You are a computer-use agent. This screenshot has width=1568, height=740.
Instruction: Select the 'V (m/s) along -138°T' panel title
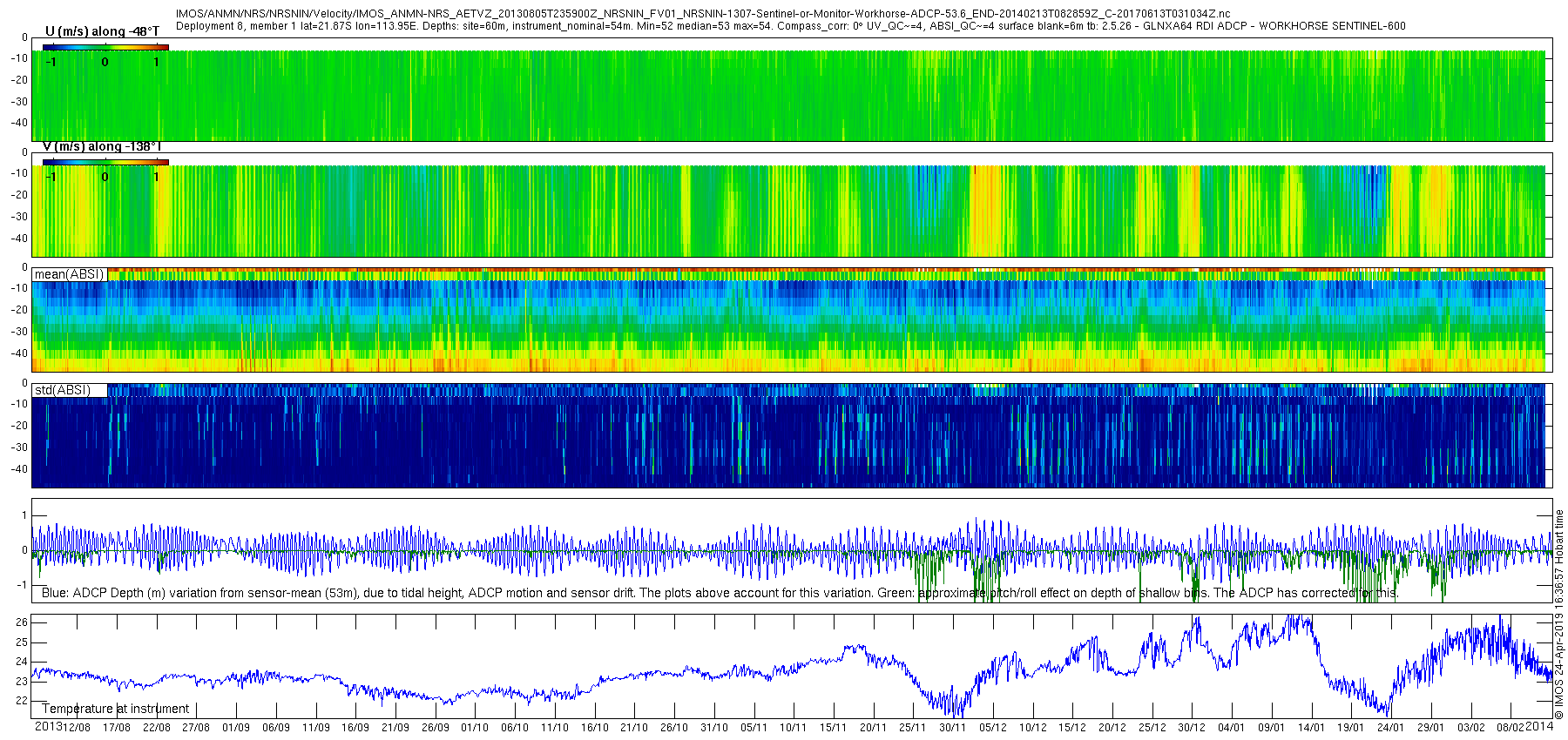[x=102, y=146]
